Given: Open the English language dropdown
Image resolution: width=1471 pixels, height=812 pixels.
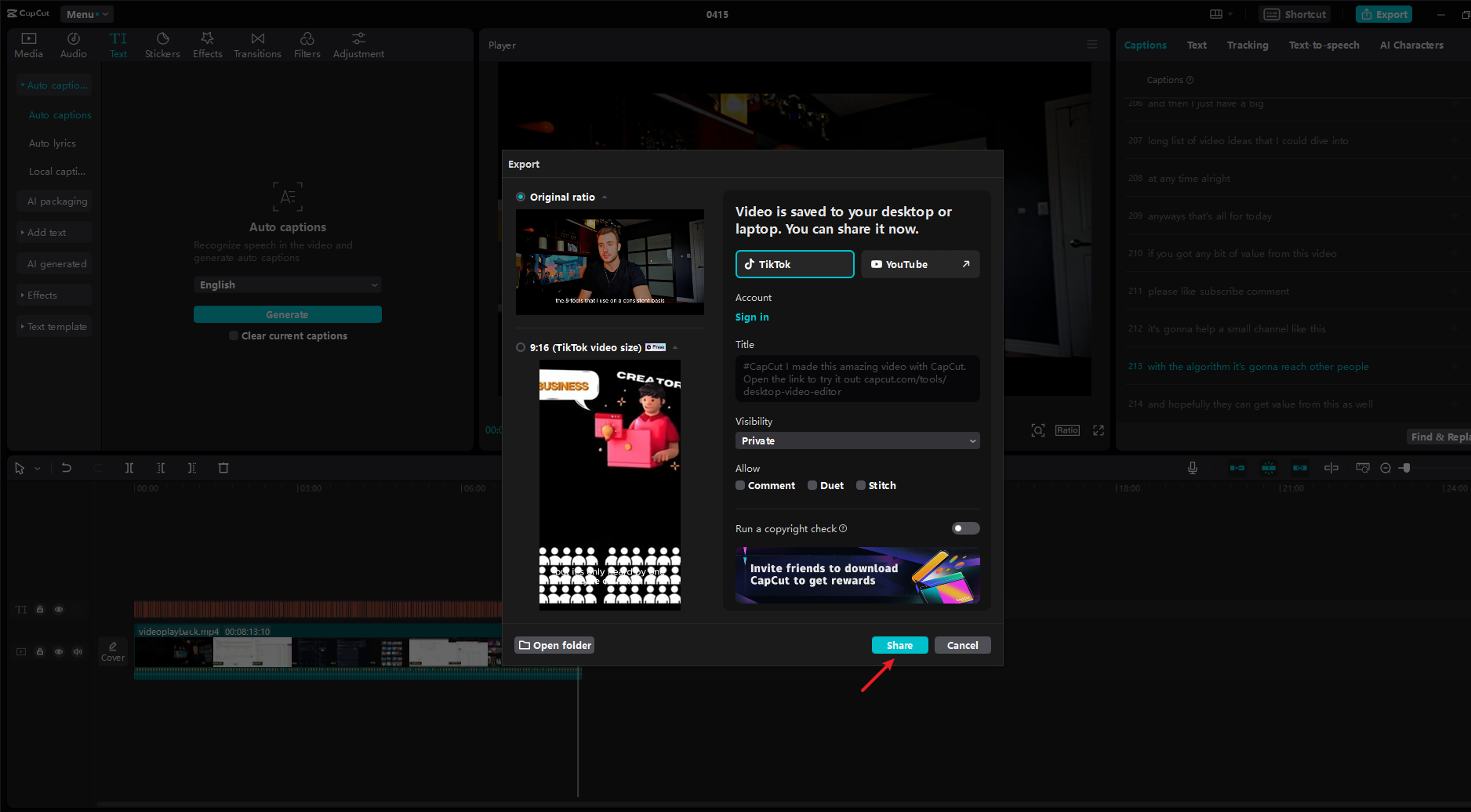Looking at the screenshot, I should [288, 285].
